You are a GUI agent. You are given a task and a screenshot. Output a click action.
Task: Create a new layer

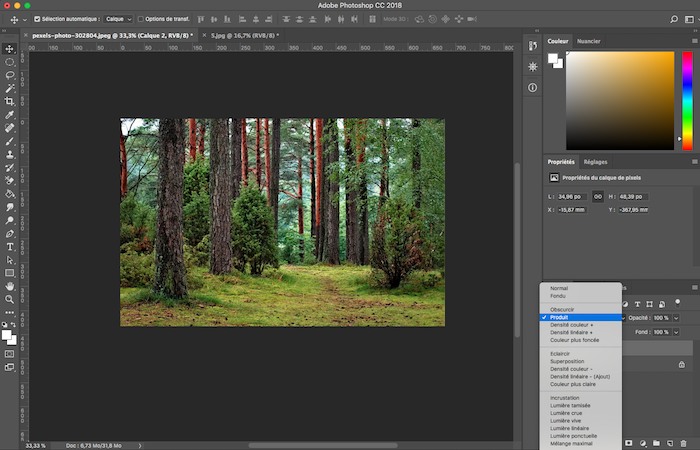pyautogui.click(x=670, y=443)
